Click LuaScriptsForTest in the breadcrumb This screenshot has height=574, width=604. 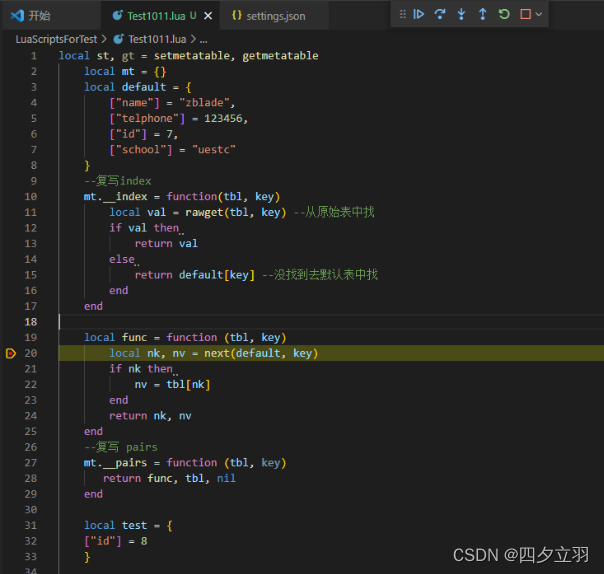coord(56,39)
